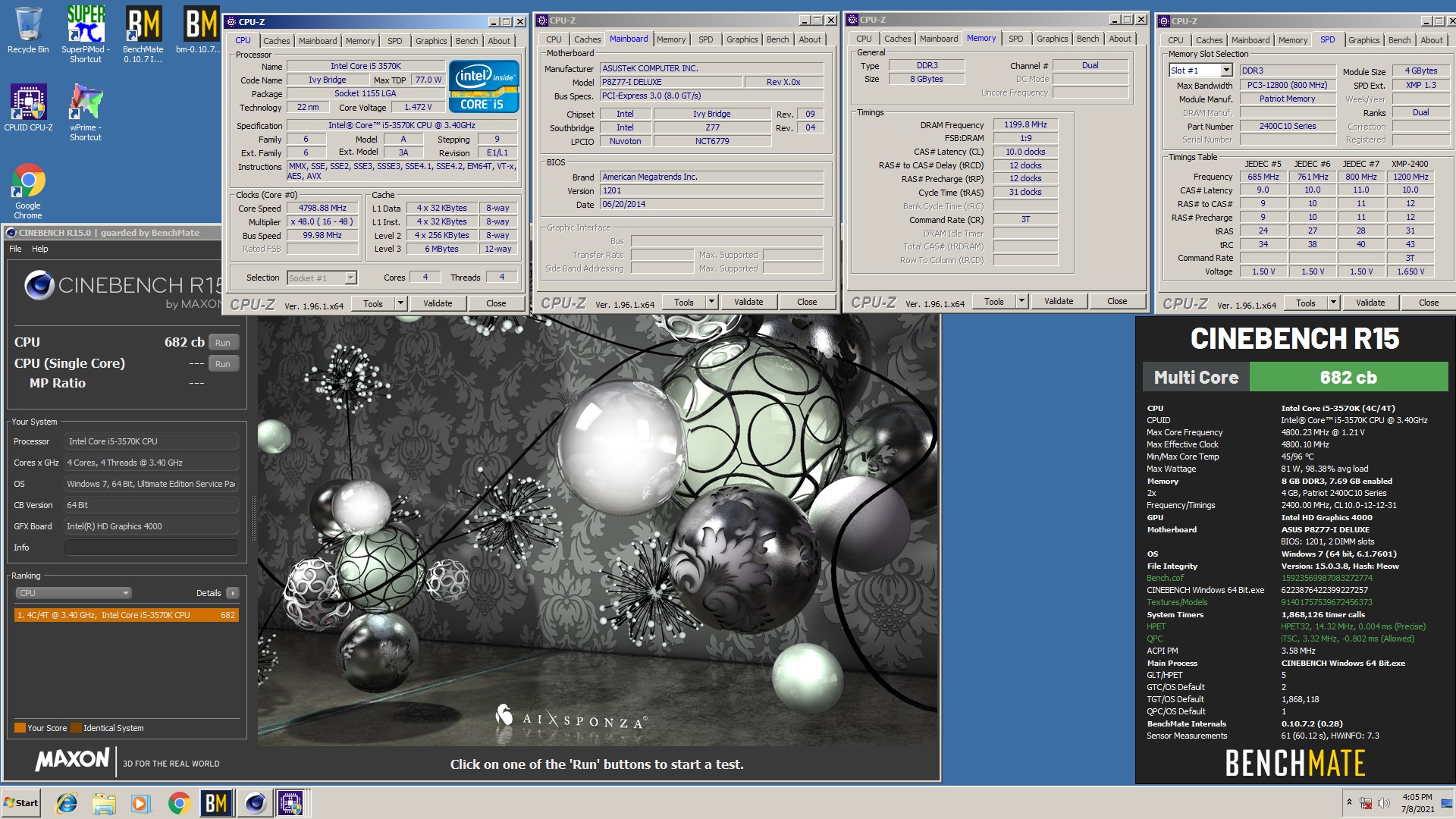Click the Cinebench title bar icon

click(x=11, y=233)
